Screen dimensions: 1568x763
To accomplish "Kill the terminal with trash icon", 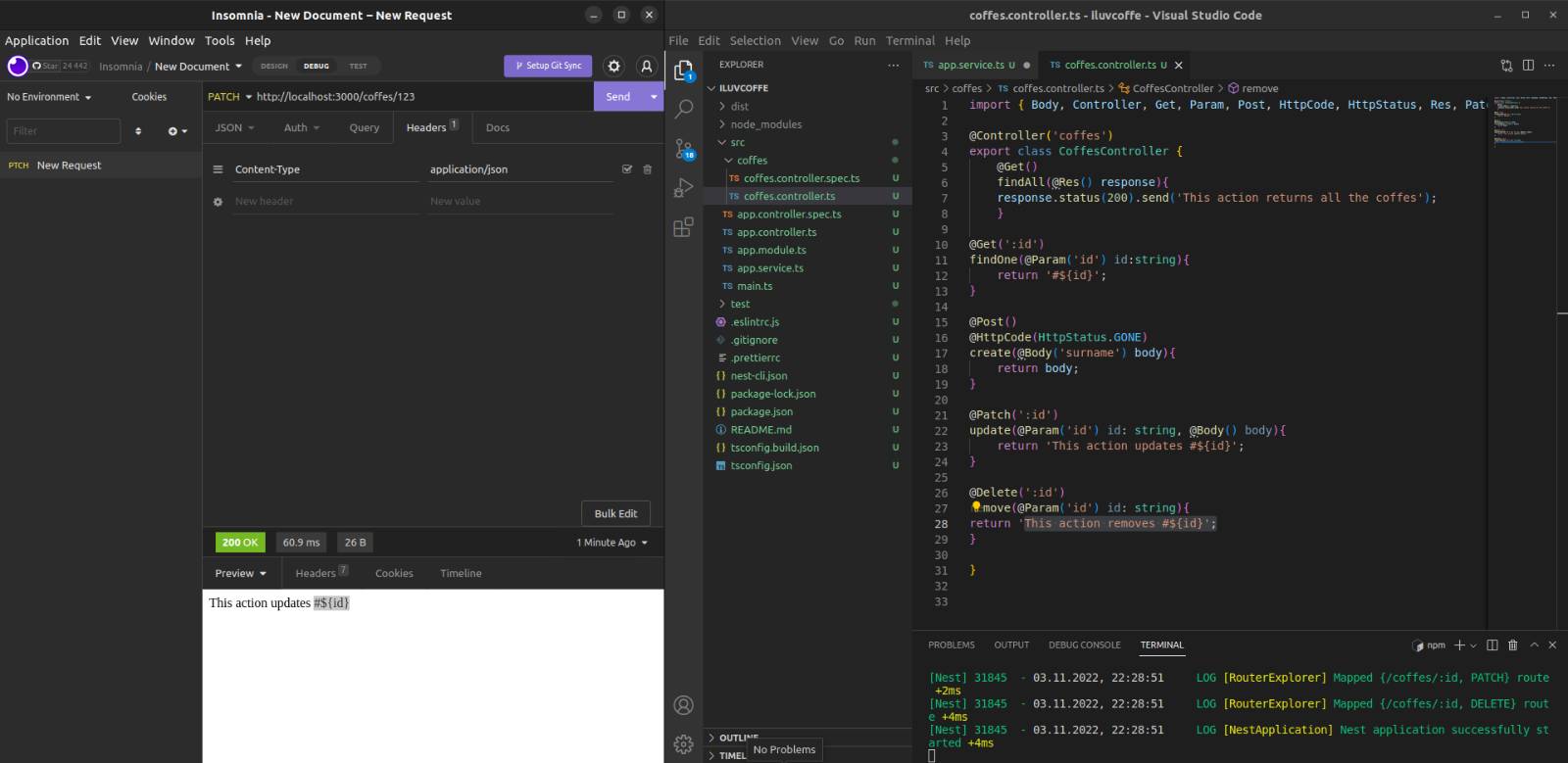I will pyautogui.click(x=1512, y=644).
